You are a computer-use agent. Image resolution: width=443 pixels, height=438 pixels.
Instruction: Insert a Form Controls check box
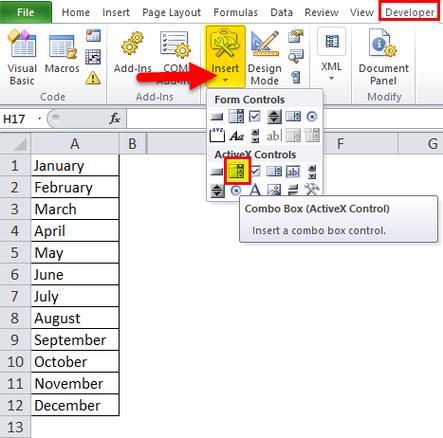255,117
